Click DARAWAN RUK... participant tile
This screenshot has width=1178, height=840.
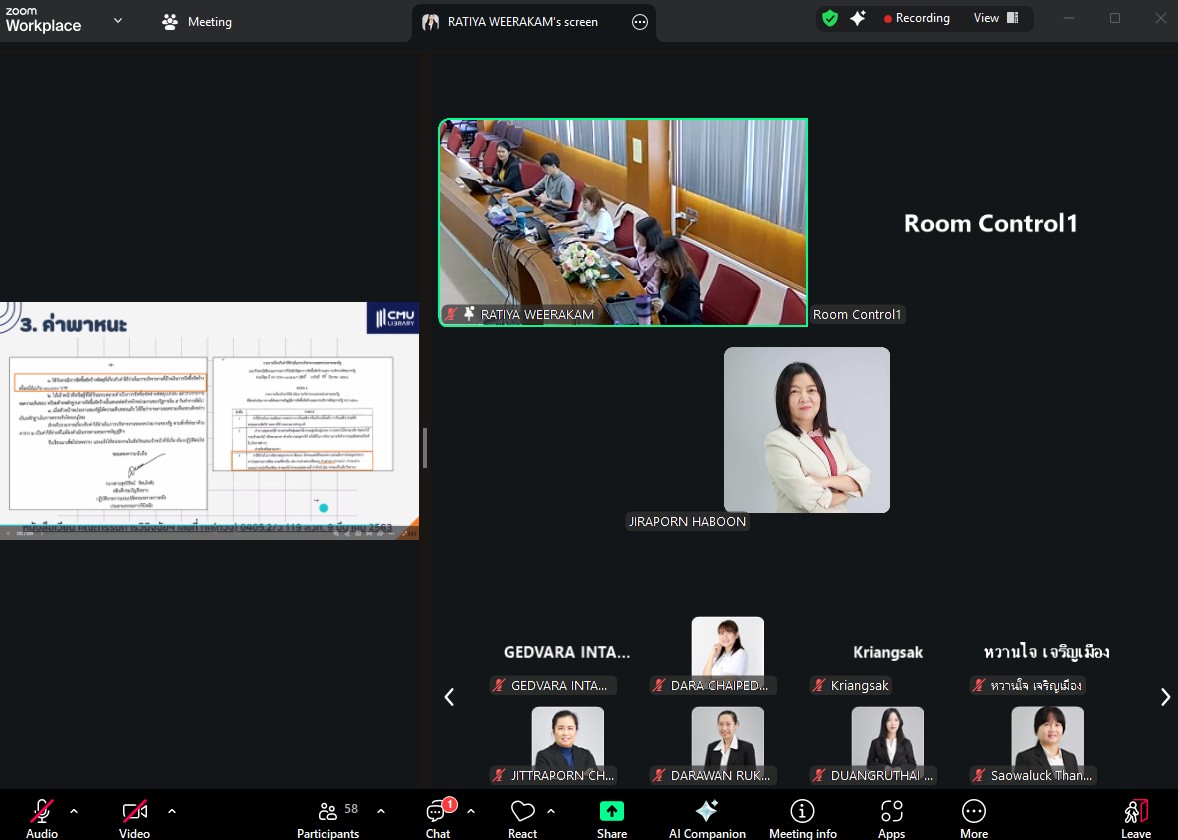[x=727, y=745]
